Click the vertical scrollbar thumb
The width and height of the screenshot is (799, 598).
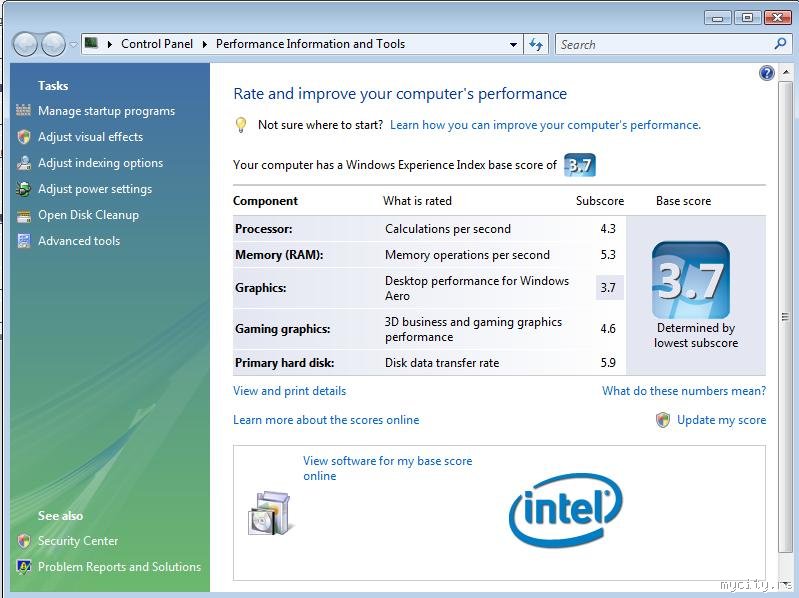(x=785, y=317)
